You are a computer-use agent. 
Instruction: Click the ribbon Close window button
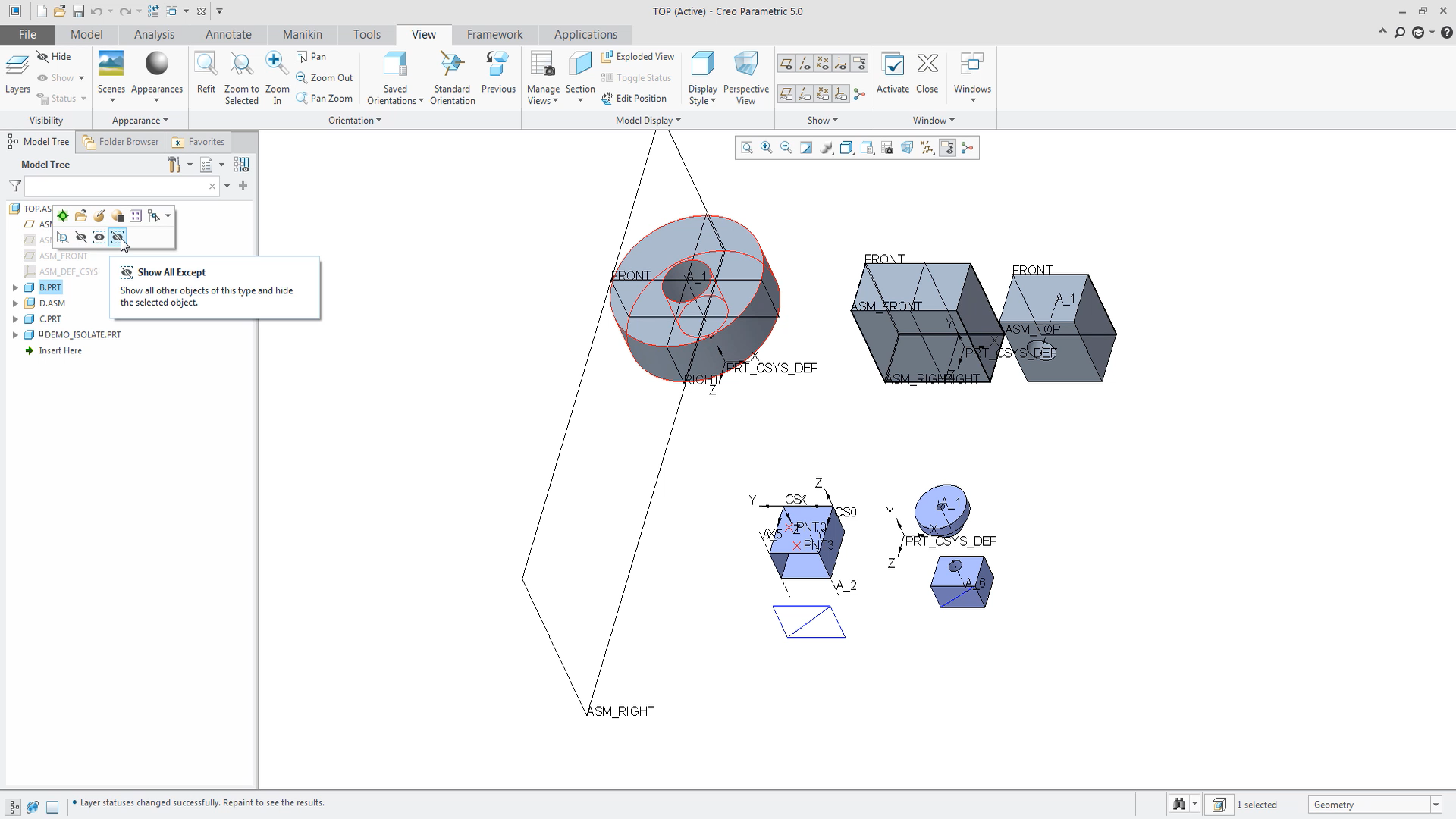[927, 74]
